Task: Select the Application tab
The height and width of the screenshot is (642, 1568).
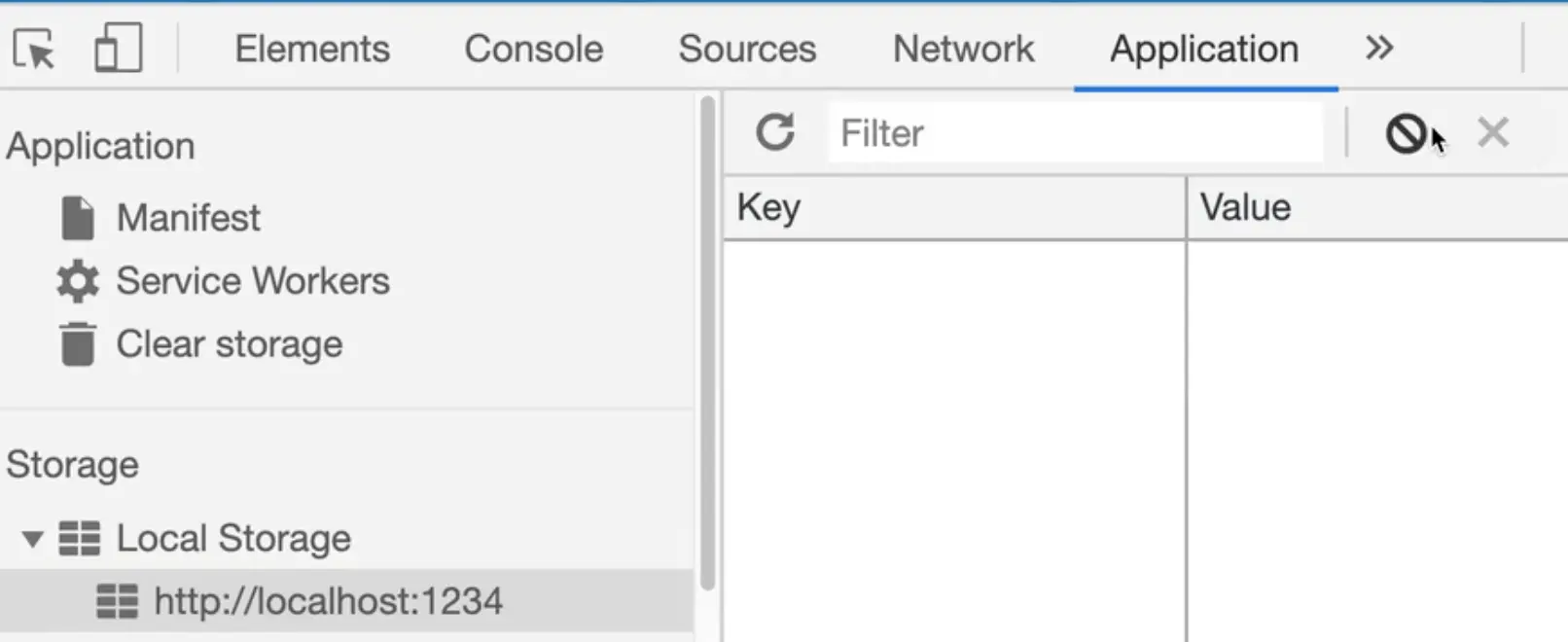Action: 1204,49
